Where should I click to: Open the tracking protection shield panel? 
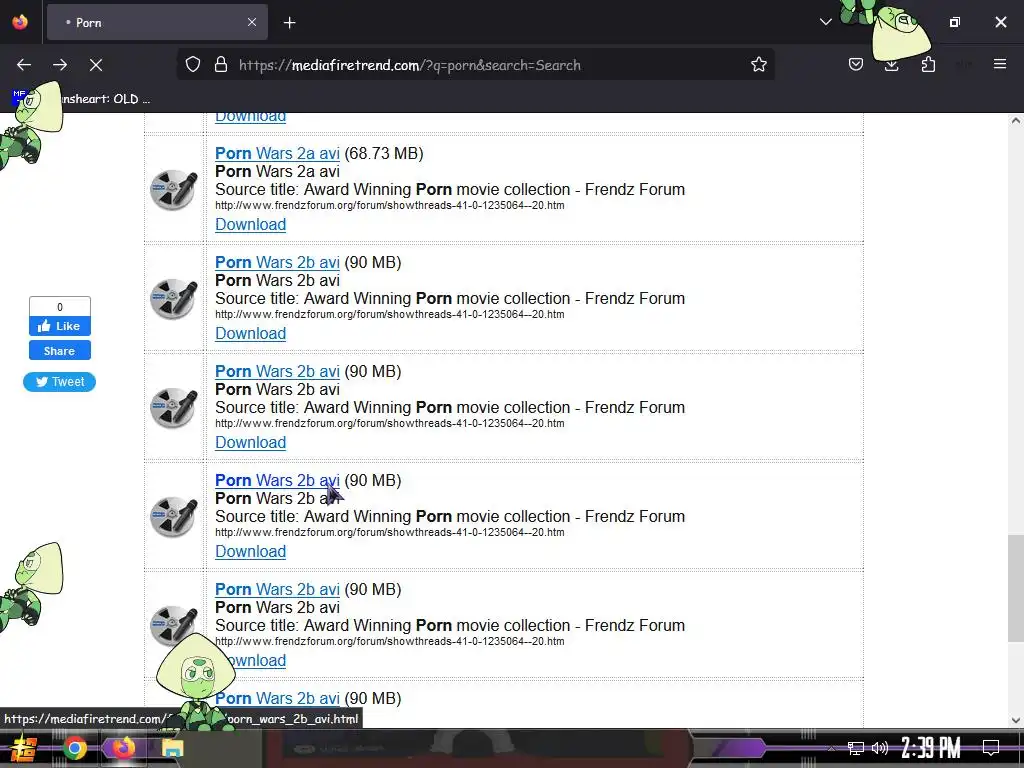pyautogui.click(x=193, y=65)
